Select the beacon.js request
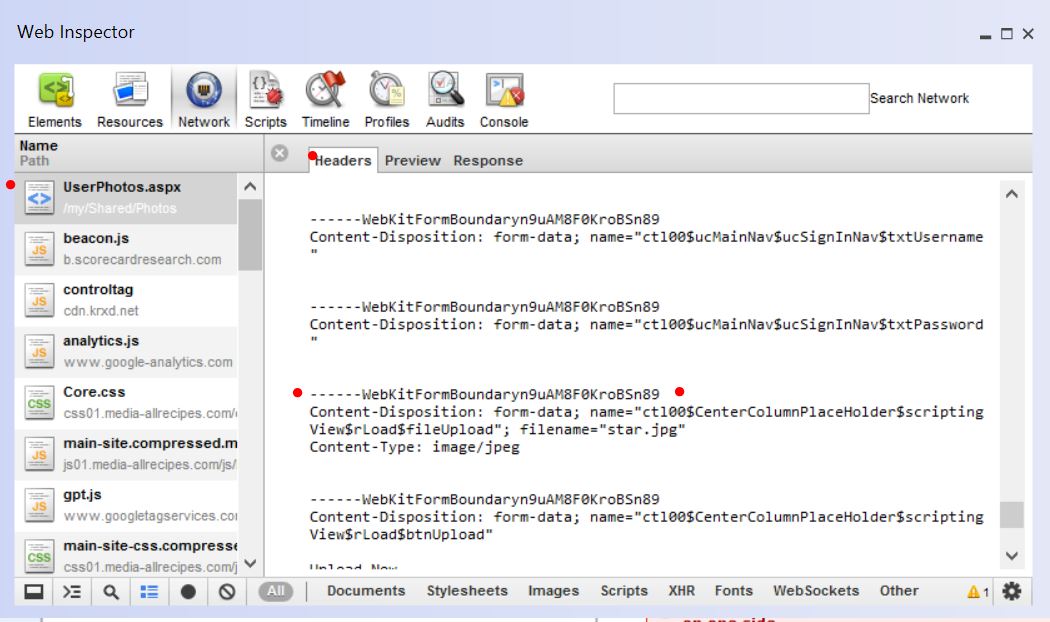The height and width of the screenshot is (622, 1050). (126, 249)
